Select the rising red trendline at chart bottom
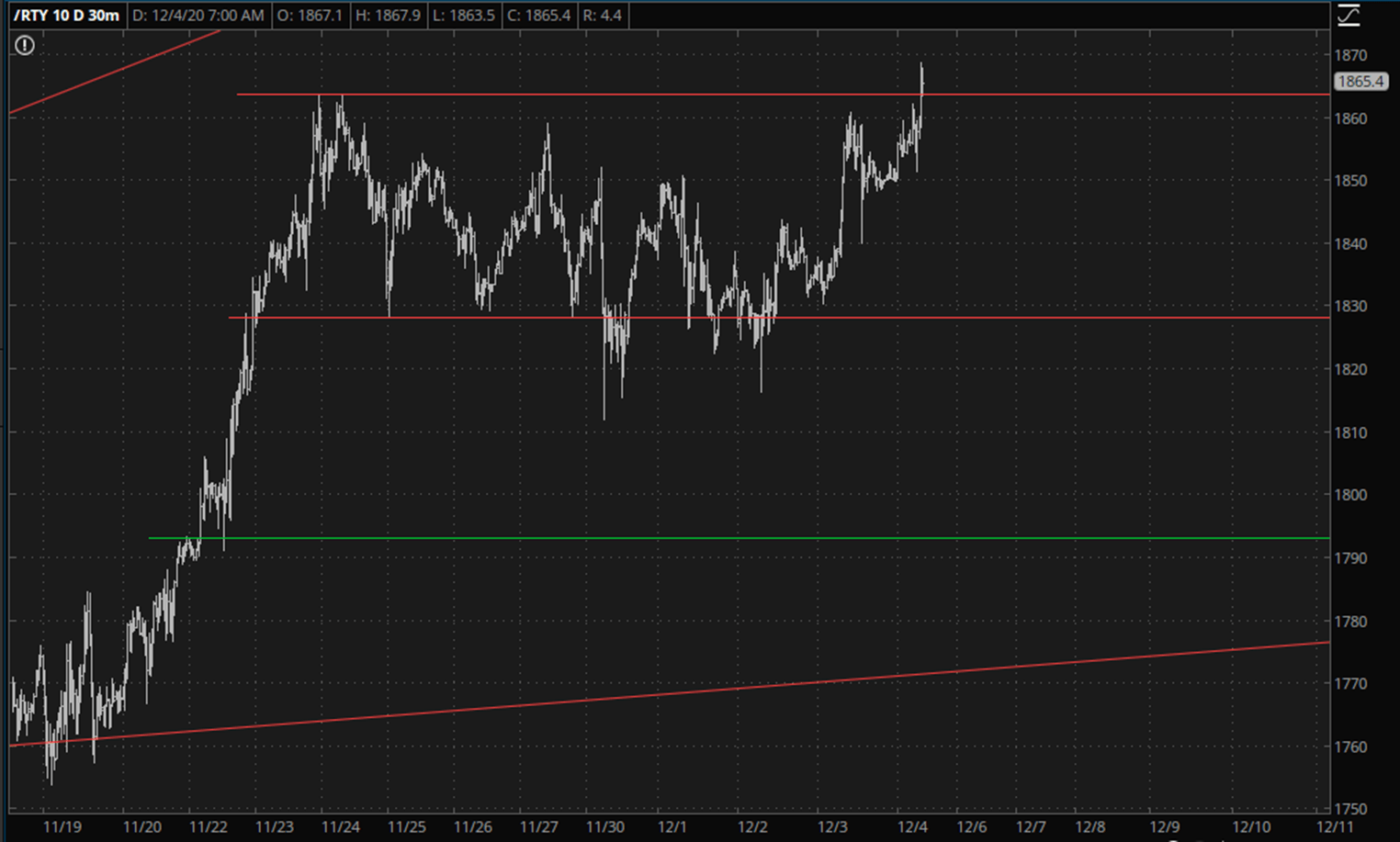The width and height of the screenshot is (1400, 842). click(735, 688)
